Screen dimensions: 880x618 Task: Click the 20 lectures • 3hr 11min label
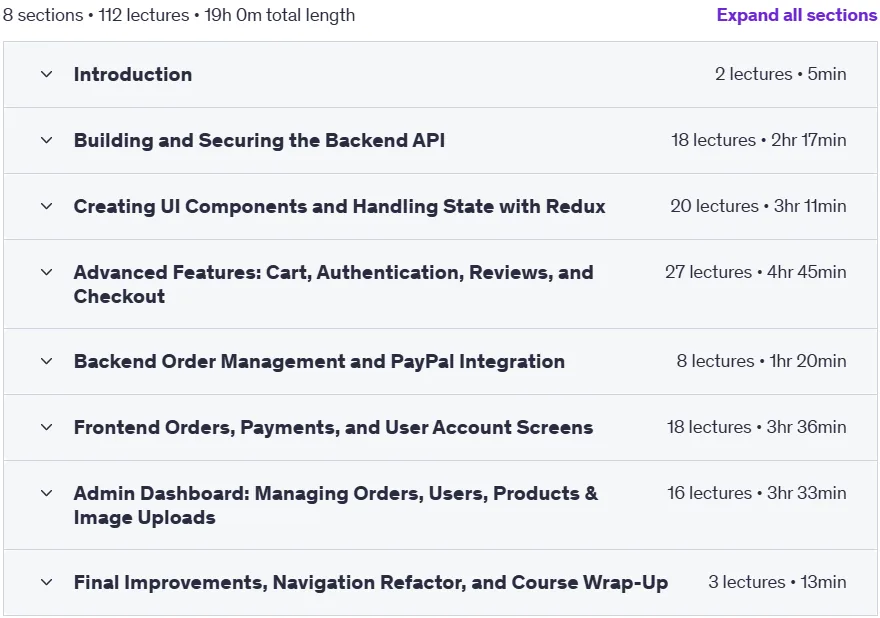tap(758, 206)
